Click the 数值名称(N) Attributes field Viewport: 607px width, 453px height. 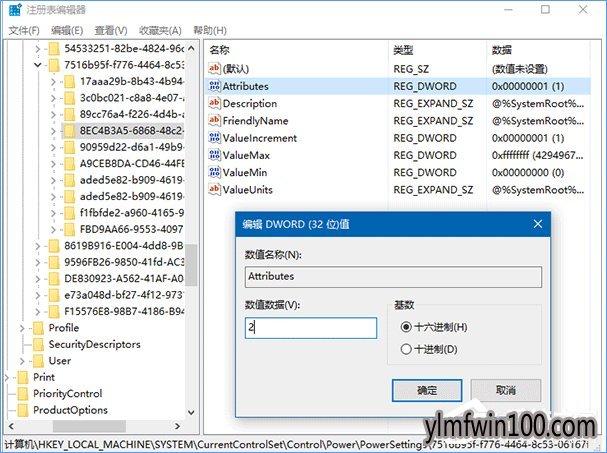tap(393, 277)
